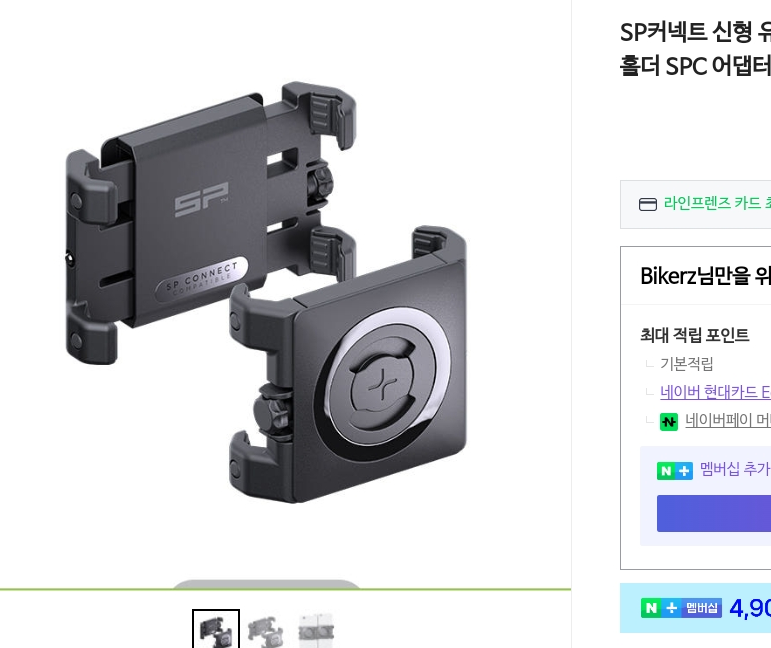The width and height of the screenshot is (771, 648).
Task: Click the main SP Connect product image
Action: point(266,292)
